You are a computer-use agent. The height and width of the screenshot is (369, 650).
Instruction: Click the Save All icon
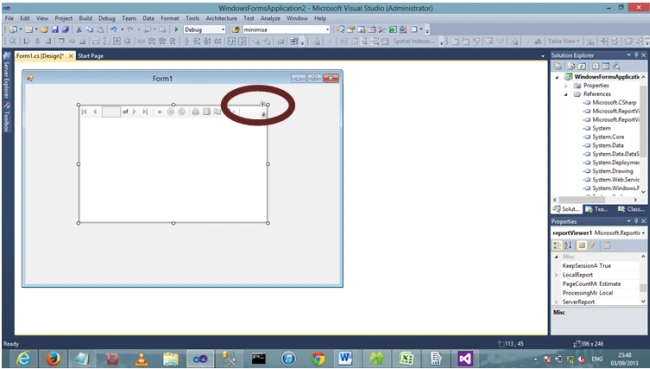click(65, 30)
